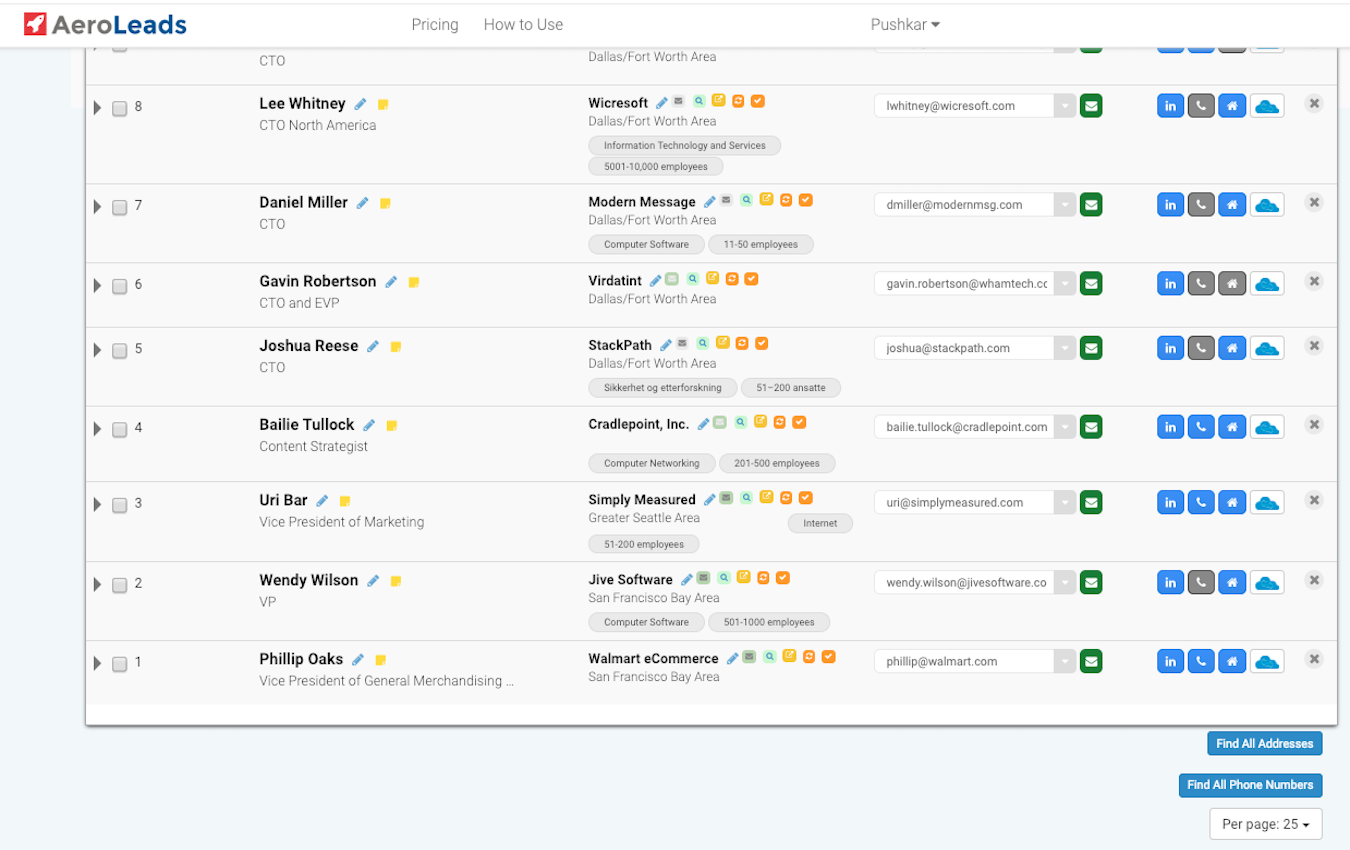
Task: Click the cloud transfer icon for Uri Bar
Action: coord(1267,502)
